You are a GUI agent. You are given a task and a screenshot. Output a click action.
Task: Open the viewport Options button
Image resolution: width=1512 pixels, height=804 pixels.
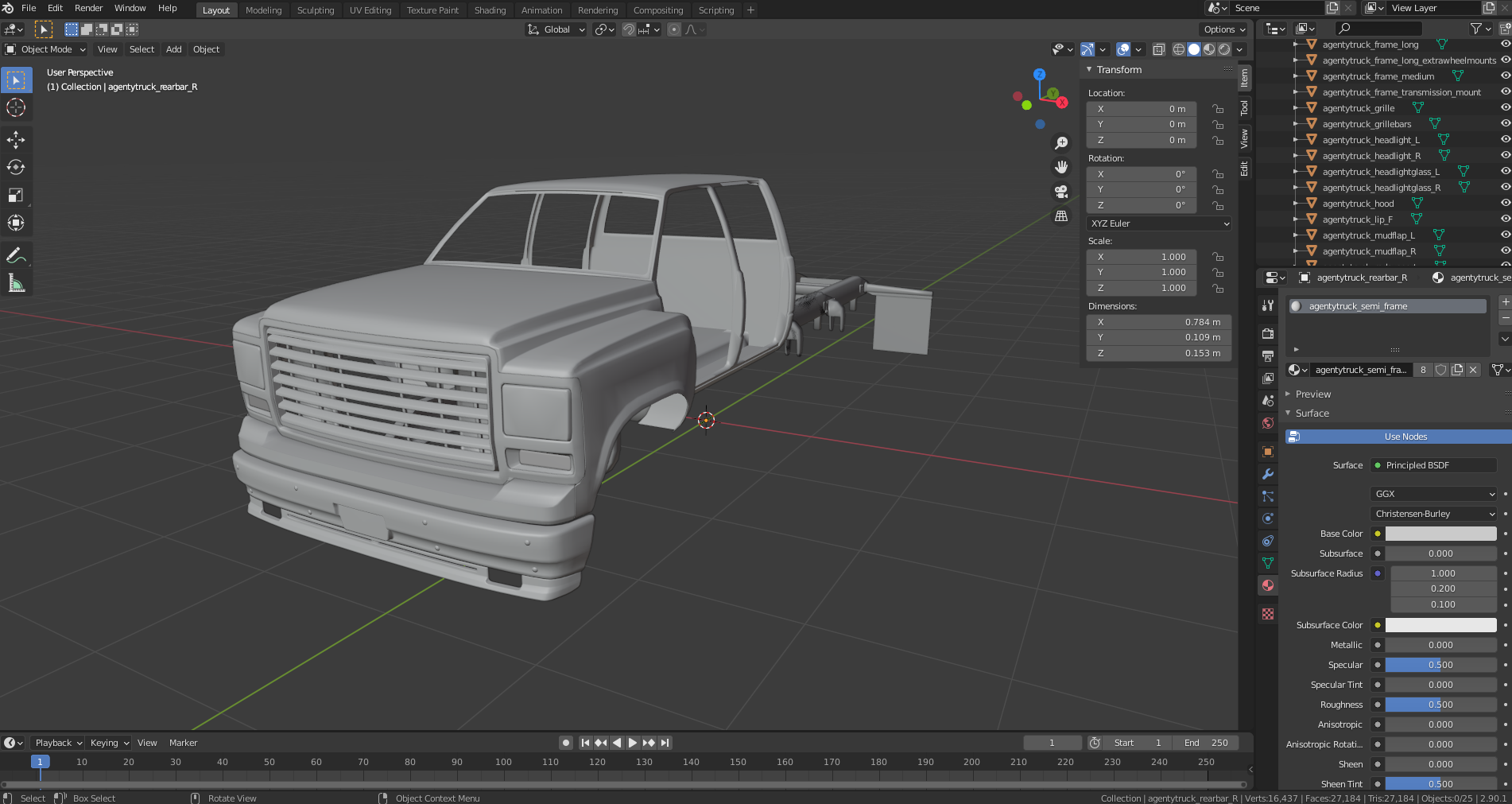click(1224, 29)
